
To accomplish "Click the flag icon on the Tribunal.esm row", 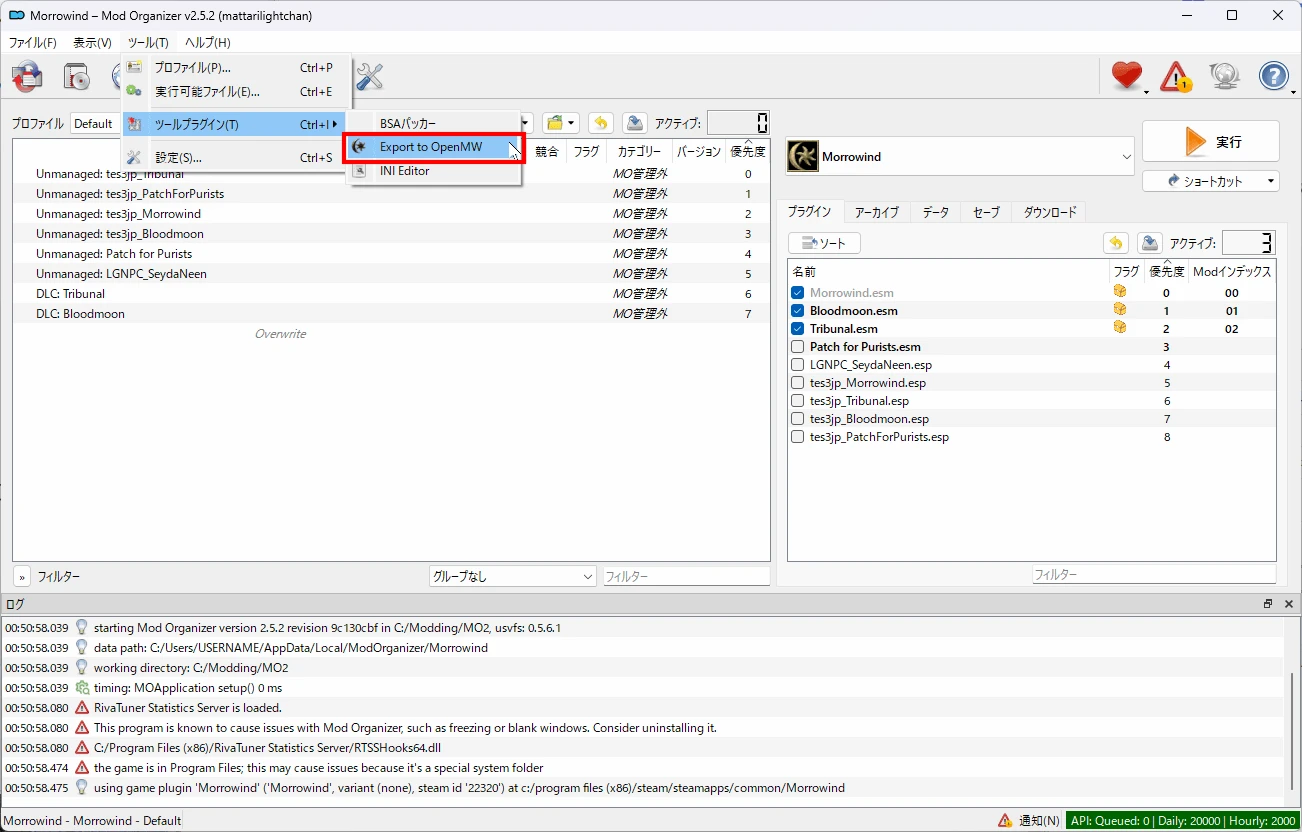I will (x=1120, y=328).
